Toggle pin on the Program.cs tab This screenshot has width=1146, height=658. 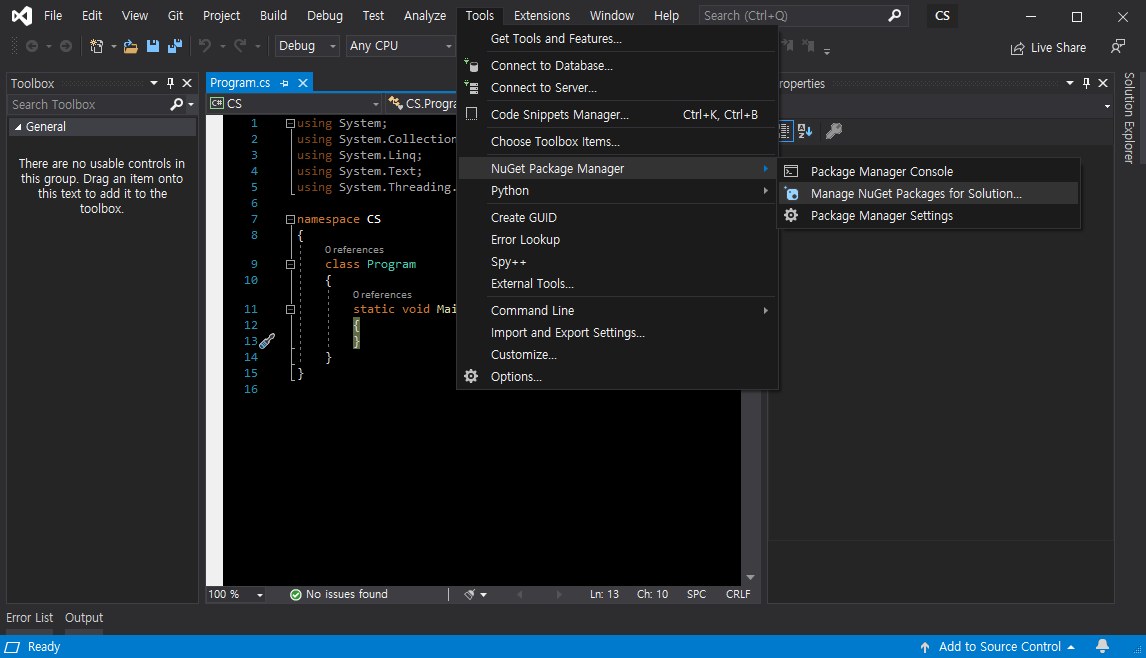(x=284, y=83)
